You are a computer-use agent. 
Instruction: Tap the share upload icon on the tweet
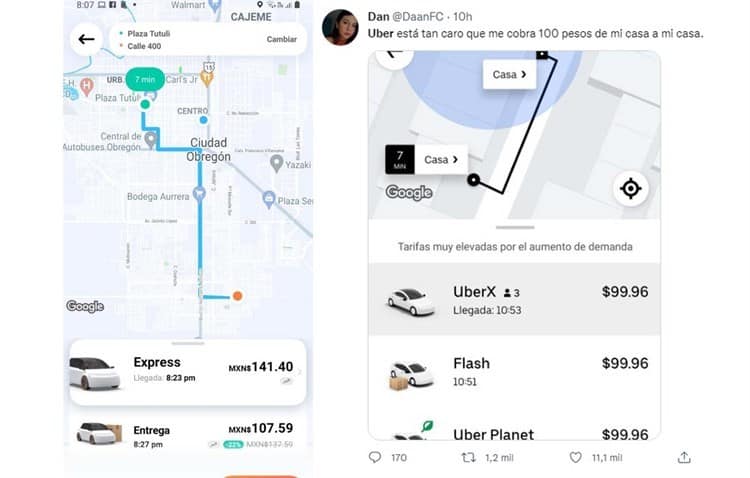(684, 457)
